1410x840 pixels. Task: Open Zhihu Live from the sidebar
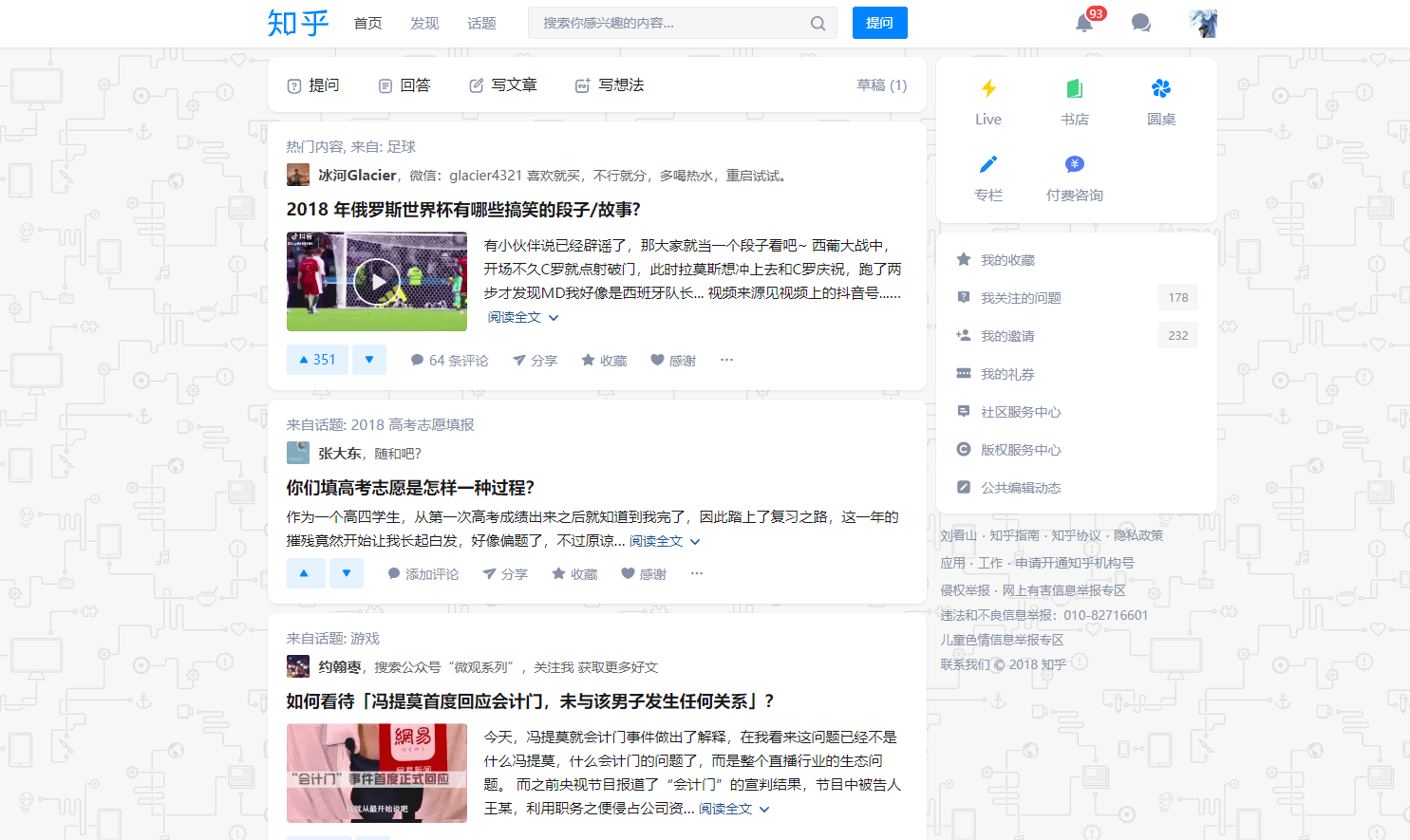tap(987, 100)
